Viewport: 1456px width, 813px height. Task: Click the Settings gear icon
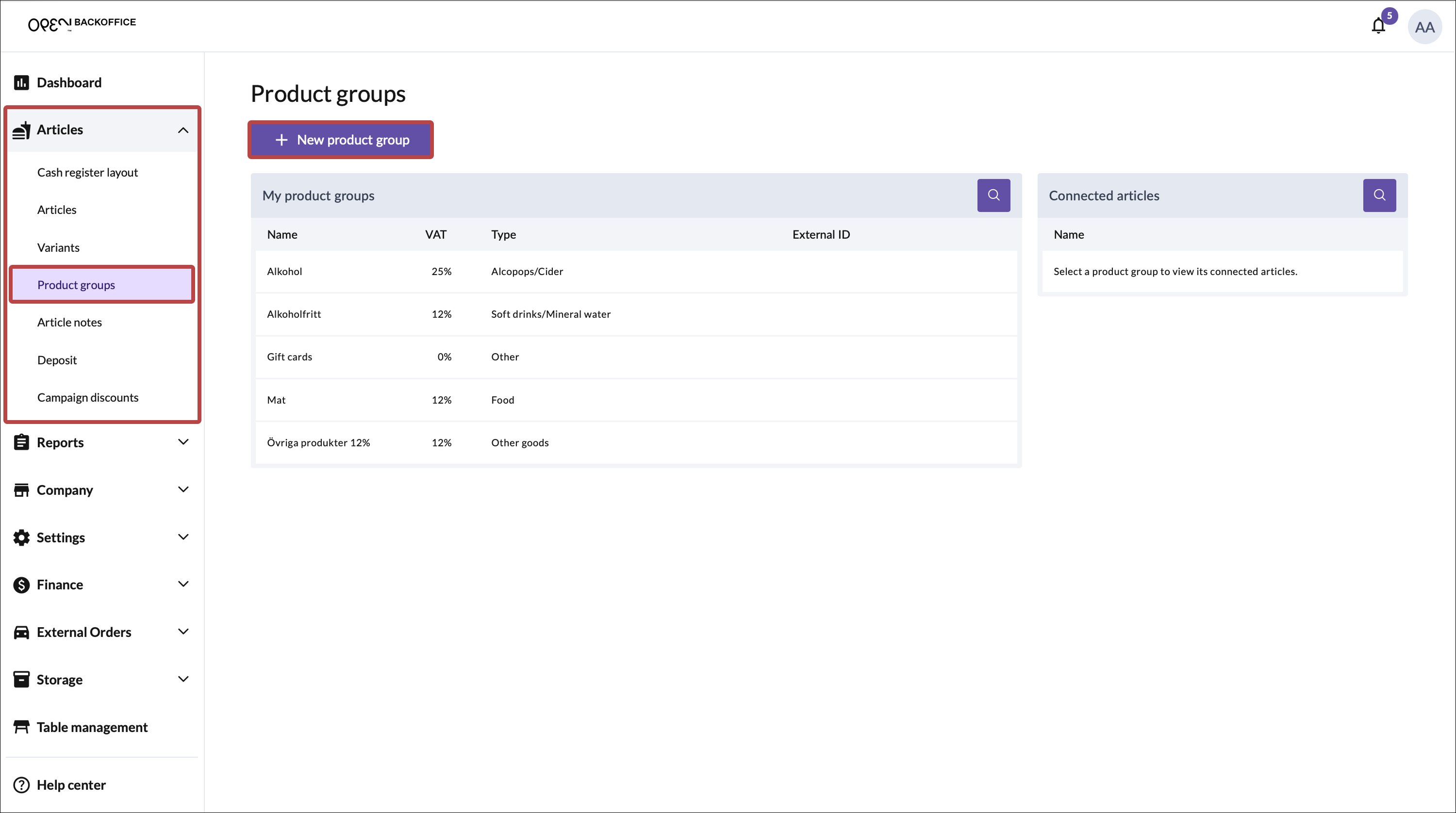(x=21, y=537)
